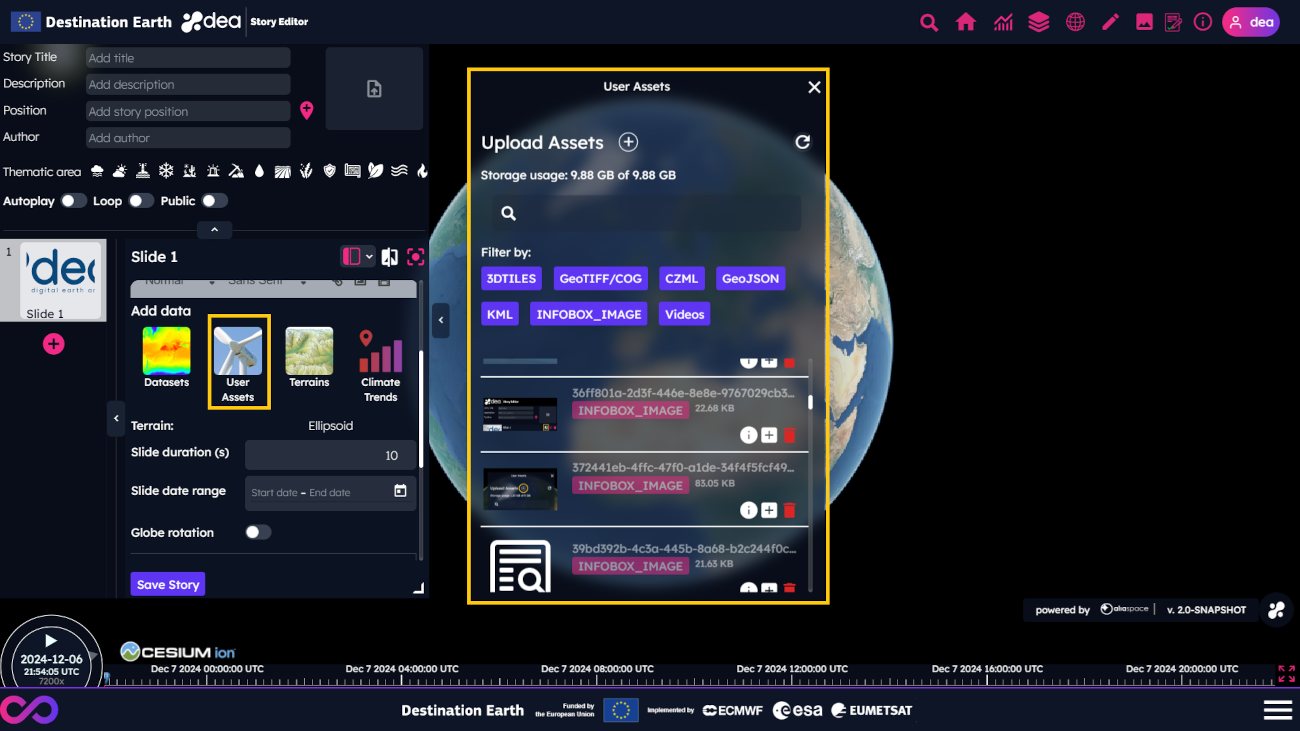Open the slide layout dropdown

pos(357,257)
